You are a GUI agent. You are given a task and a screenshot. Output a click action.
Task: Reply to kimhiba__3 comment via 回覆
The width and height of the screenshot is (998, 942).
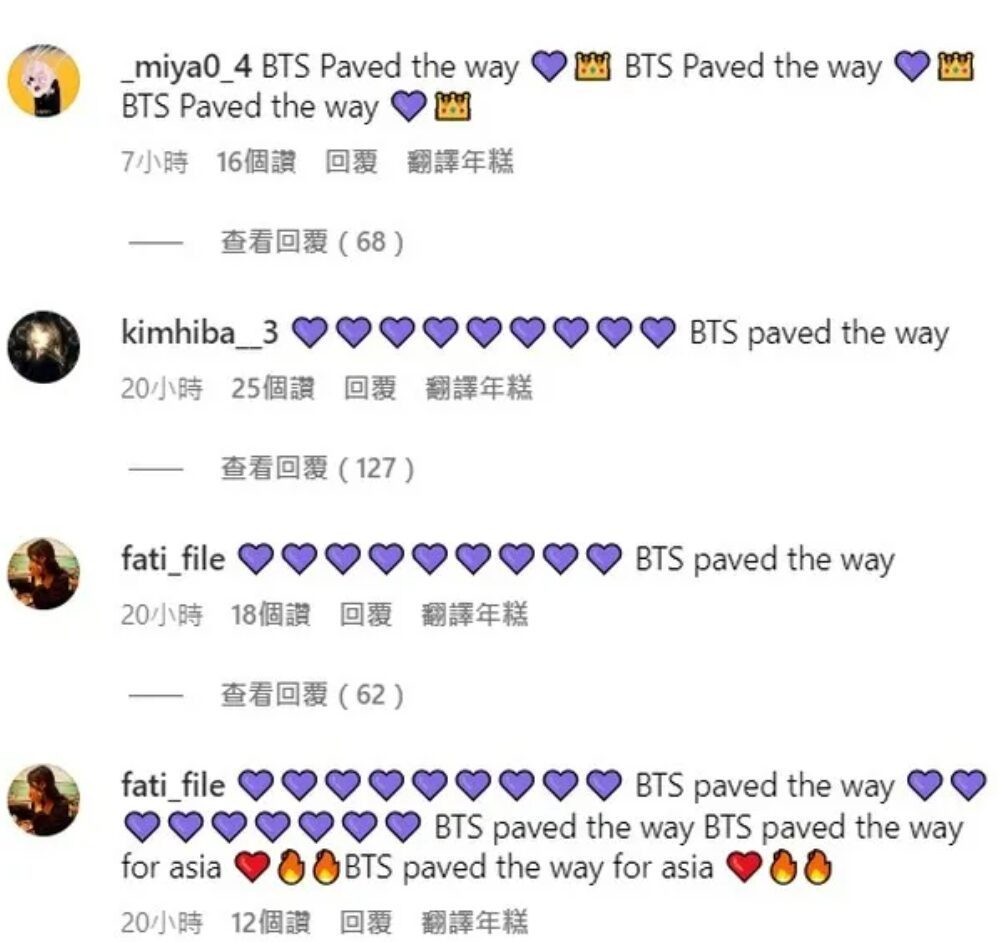pos(370,388)
